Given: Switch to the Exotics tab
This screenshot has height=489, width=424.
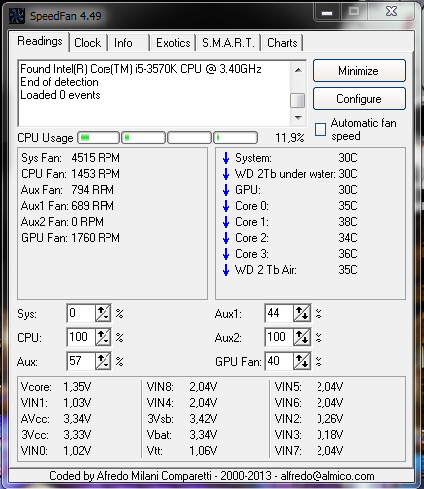Looking at the screenshot, I should (x=173, y=43).
